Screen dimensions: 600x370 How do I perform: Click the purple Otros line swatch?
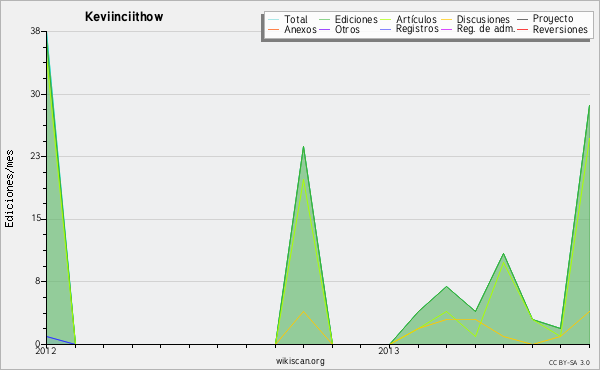point(324,30)
